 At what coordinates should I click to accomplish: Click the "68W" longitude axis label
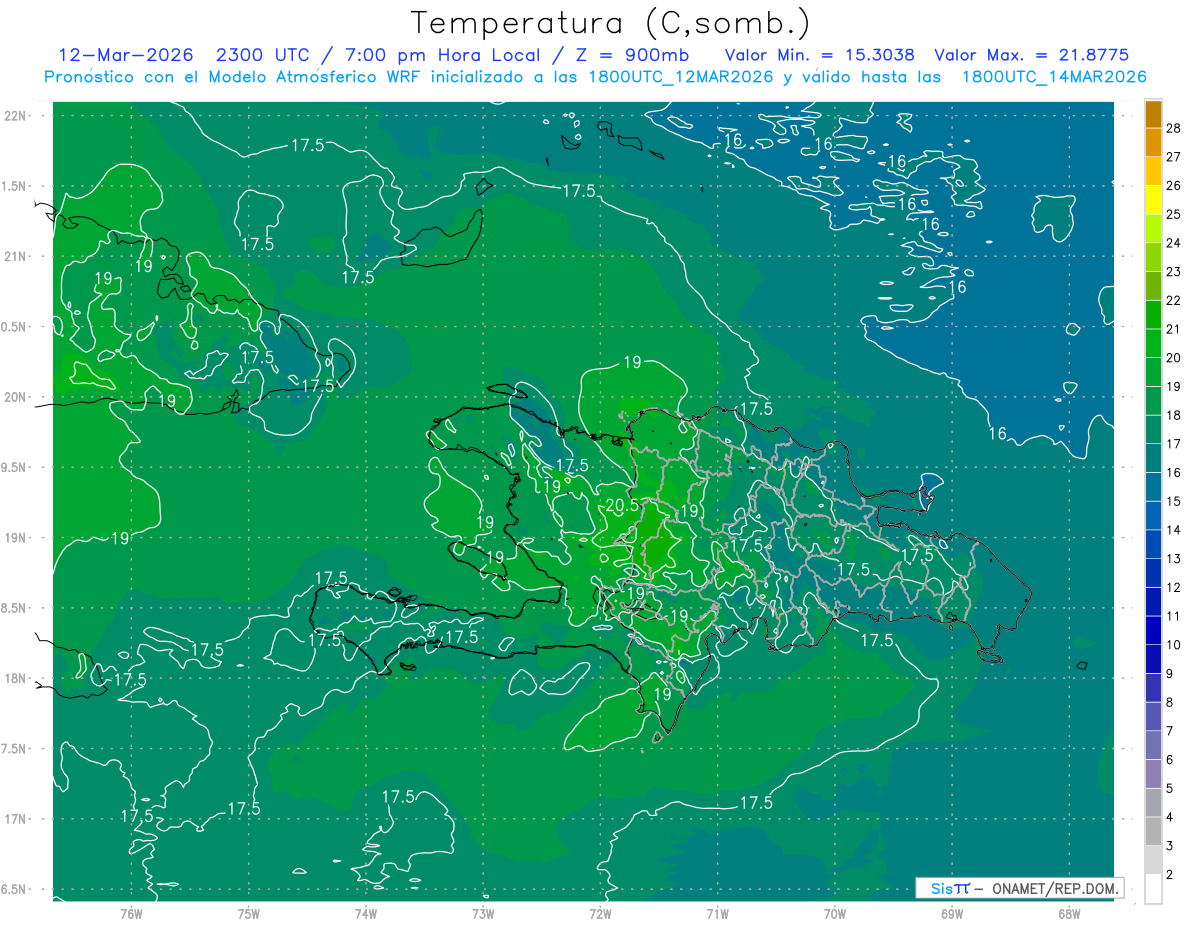(x=1069, y=913)
